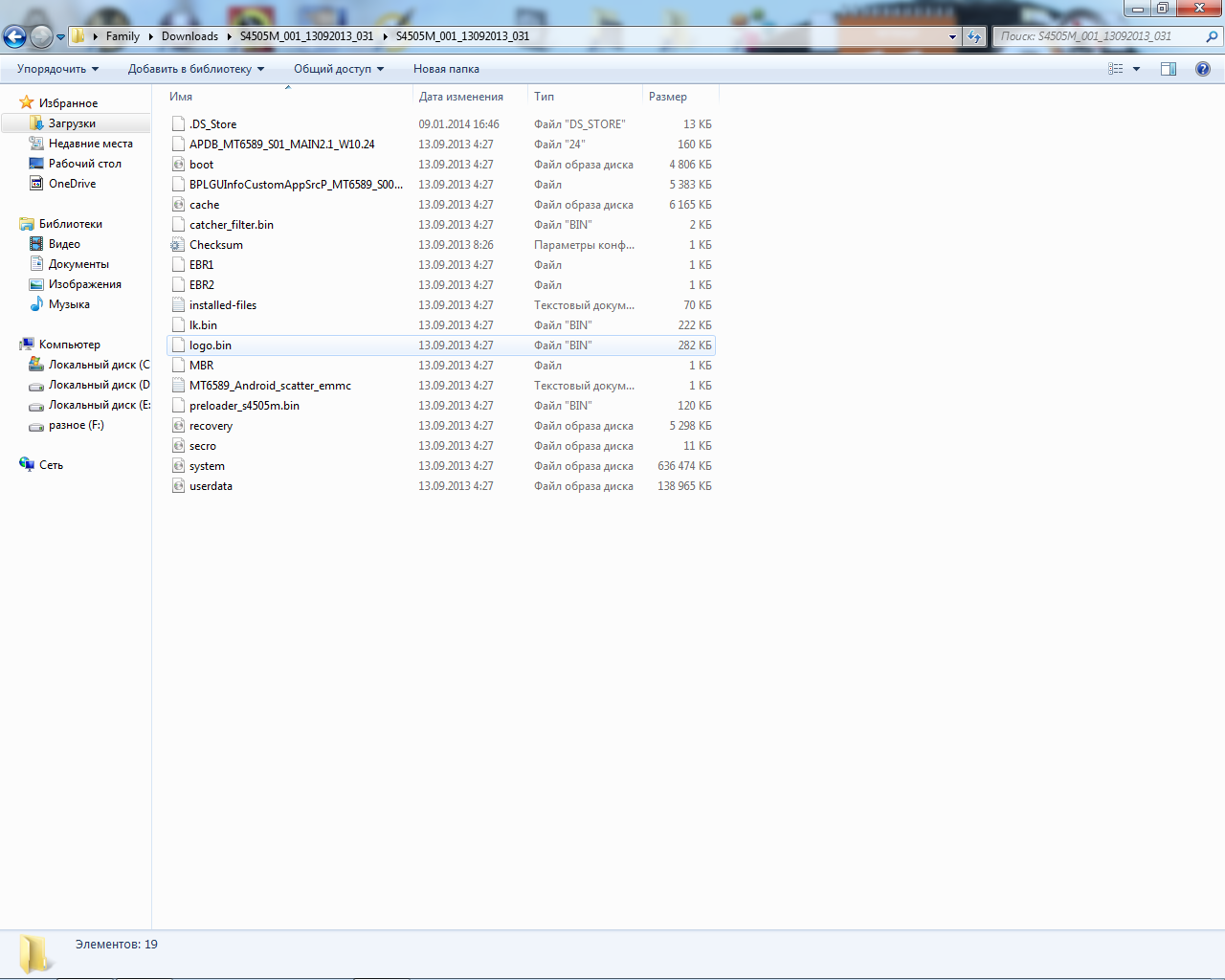Click the Back navigation arrow button

[x=15, y=36]
